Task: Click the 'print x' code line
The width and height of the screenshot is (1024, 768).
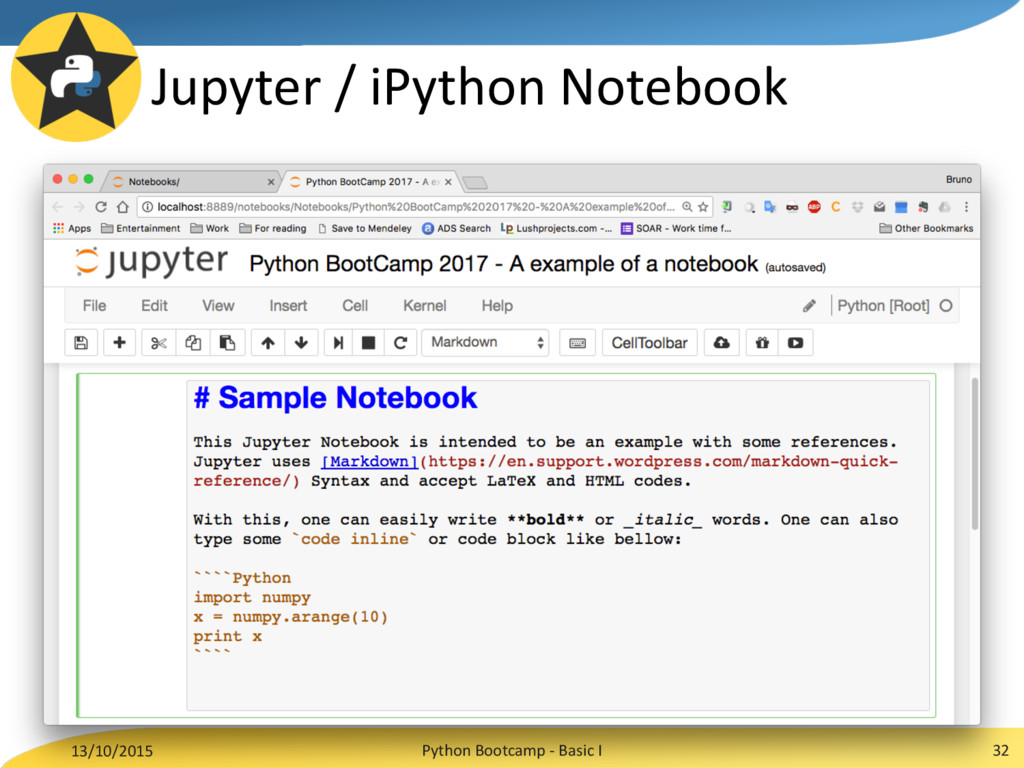Action: [x=227, y=636]
